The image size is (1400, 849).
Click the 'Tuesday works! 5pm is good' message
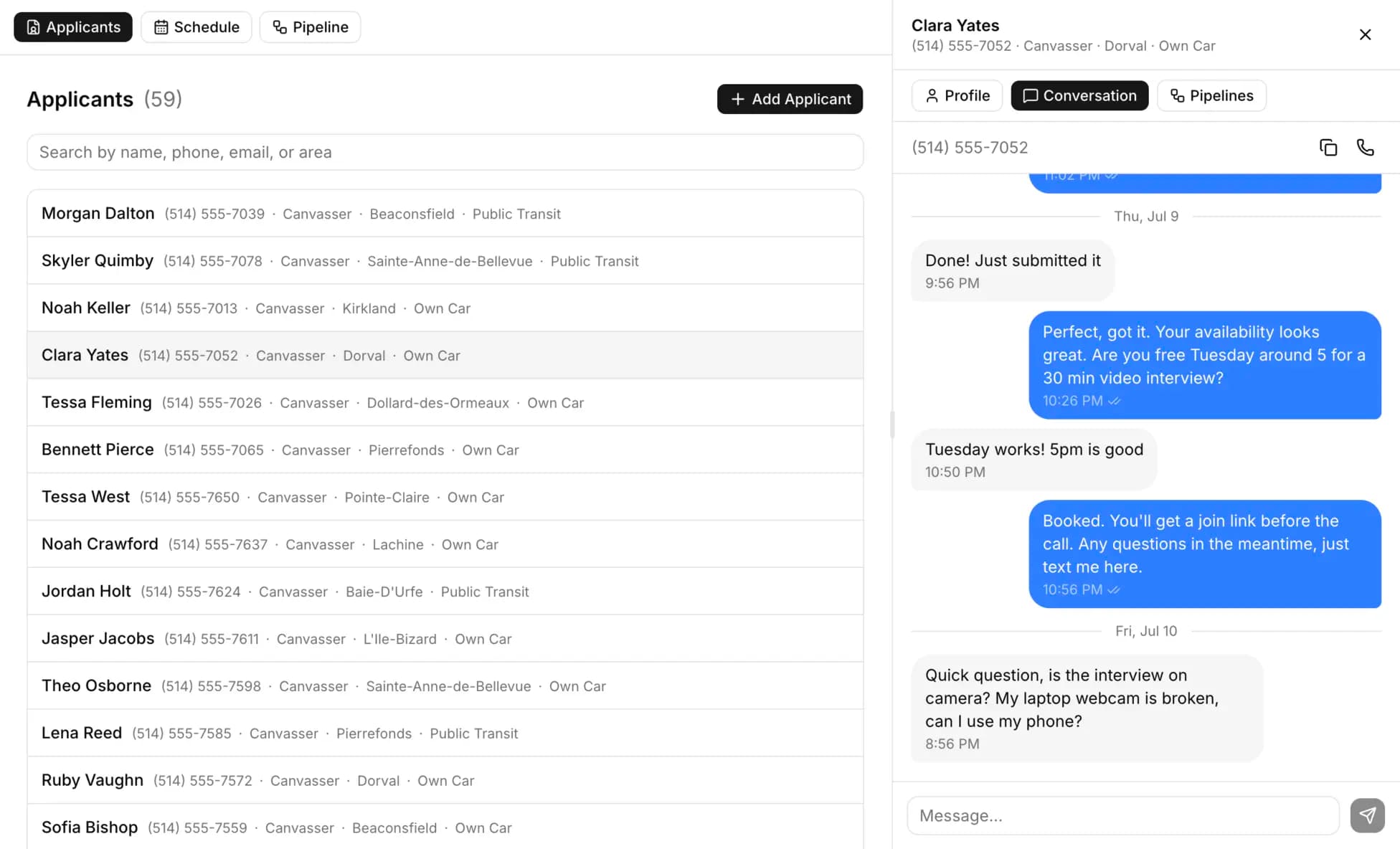tap(1034, 460)
